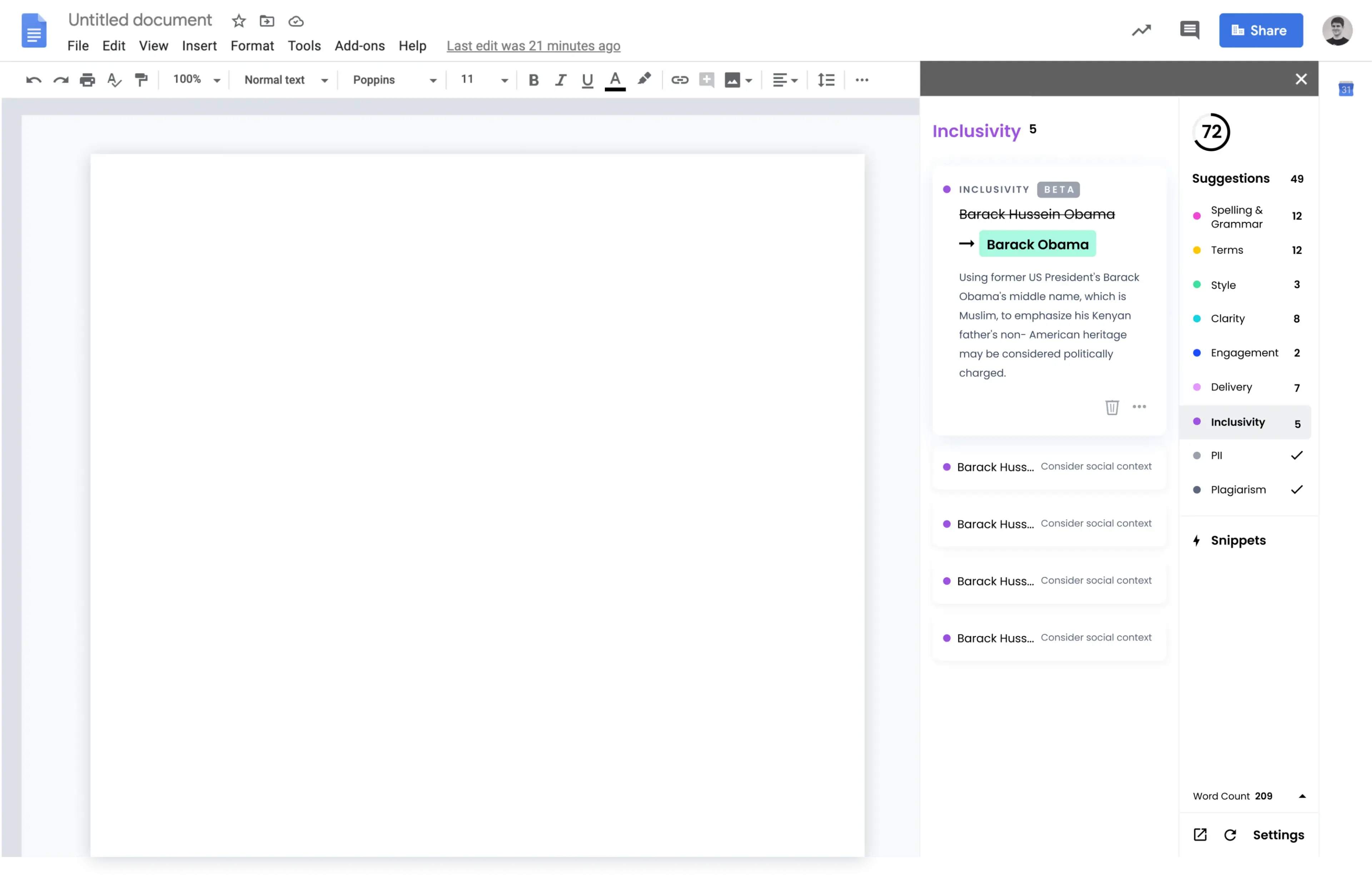Screen dimensions: 1372x878
Task: Click the refresh icon beside Settings
Action: tap(1230, 835)
